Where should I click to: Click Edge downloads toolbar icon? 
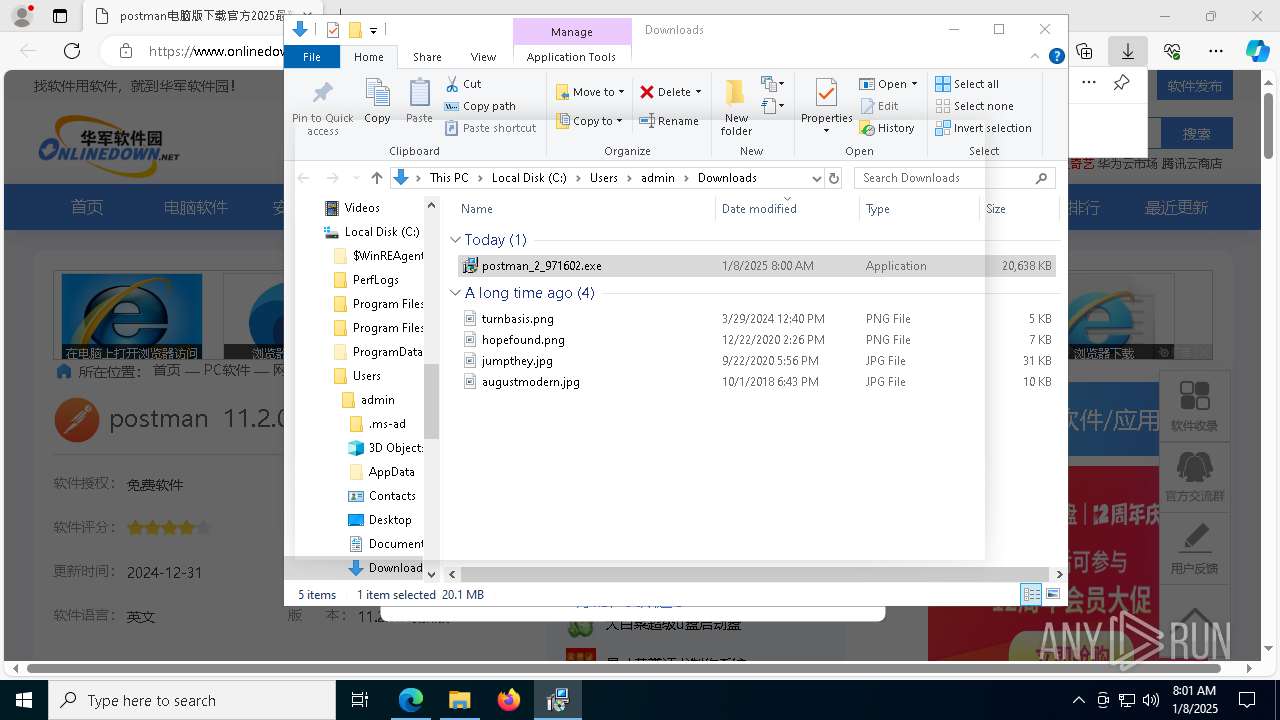click(x=1128, y=51)
